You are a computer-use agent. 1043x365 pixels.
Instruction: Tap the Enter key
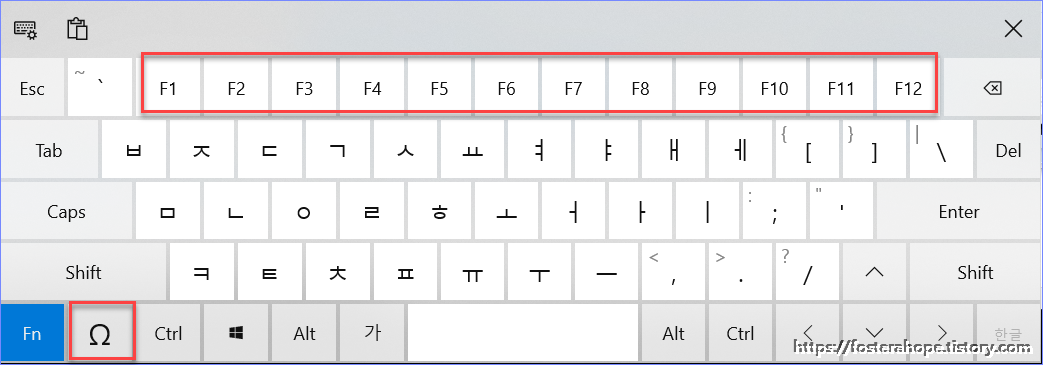tap(959, 211)
